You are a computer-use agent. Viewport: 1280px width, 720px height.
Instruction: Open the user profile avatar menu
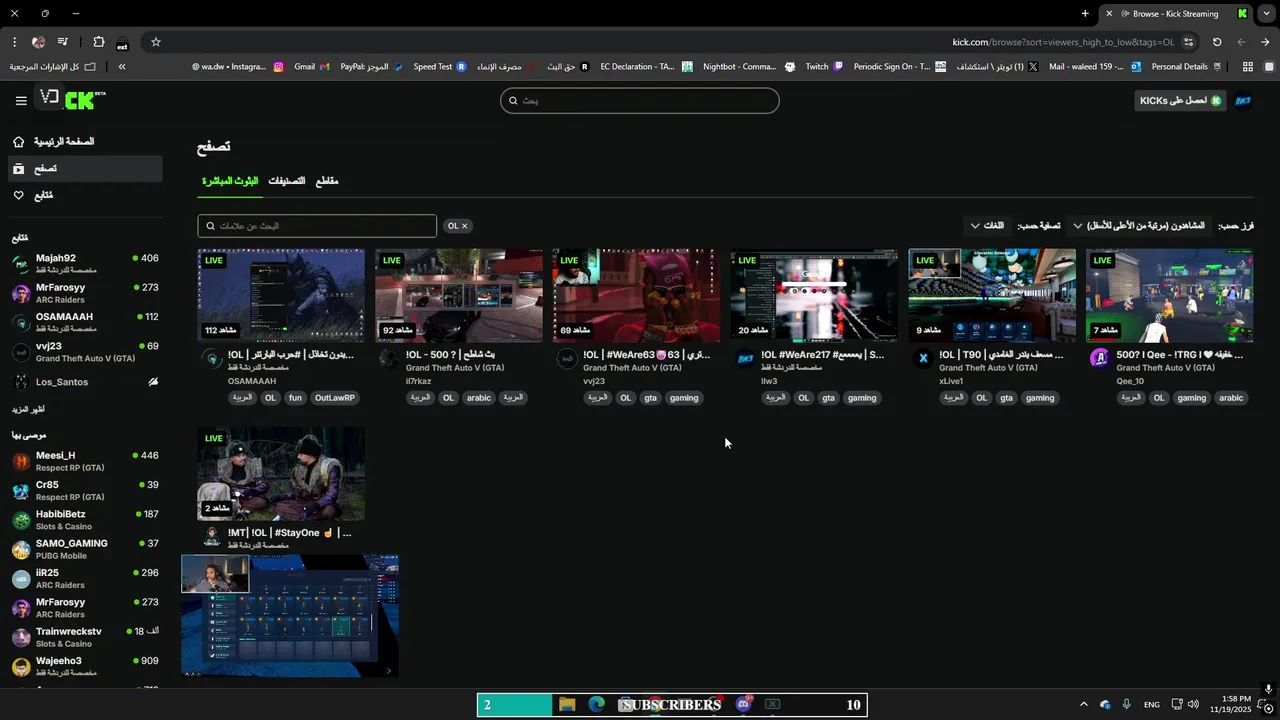coord(1243,101)
